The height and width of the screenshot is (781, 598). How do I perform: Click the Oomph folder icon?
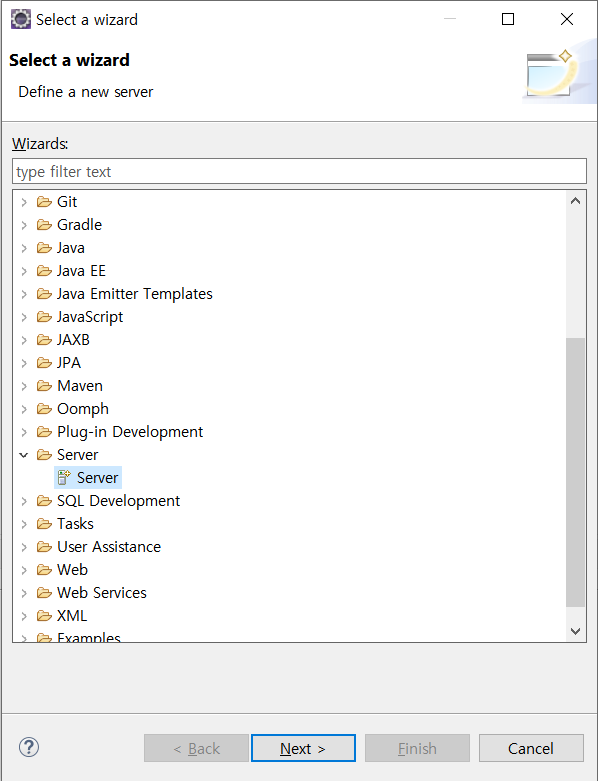(x=44, y=409)
